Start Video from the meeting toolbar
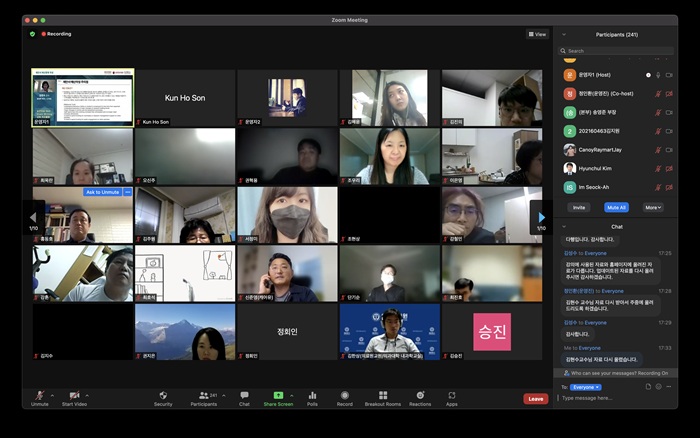This screenshot has height=438, width=700. click(74, 396)
